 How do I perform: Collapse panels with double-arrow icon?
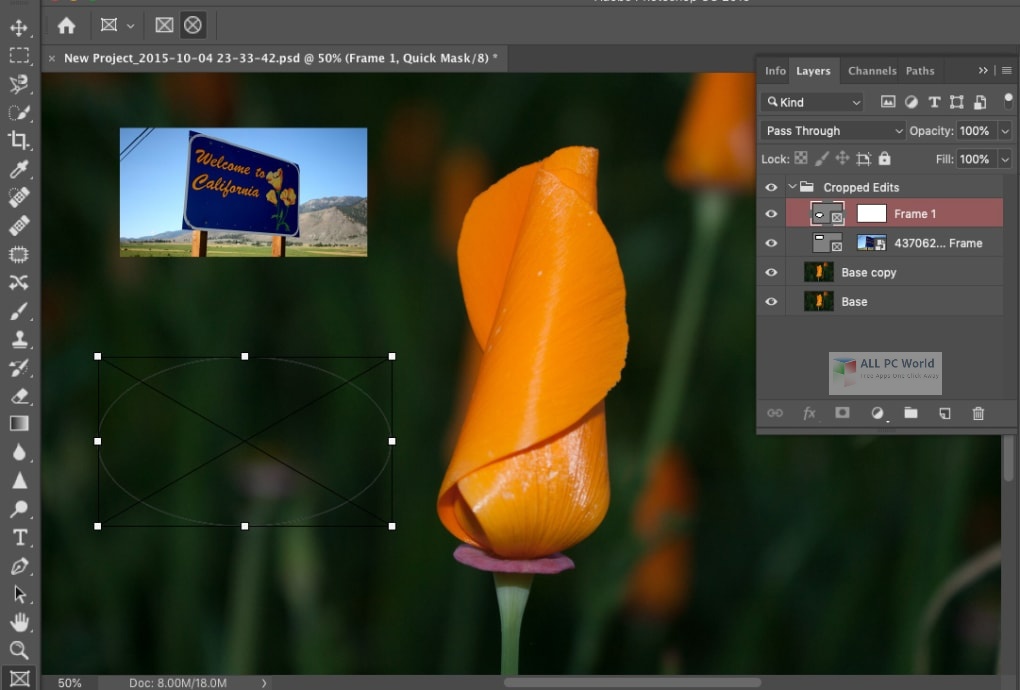[x=983, y=70]
